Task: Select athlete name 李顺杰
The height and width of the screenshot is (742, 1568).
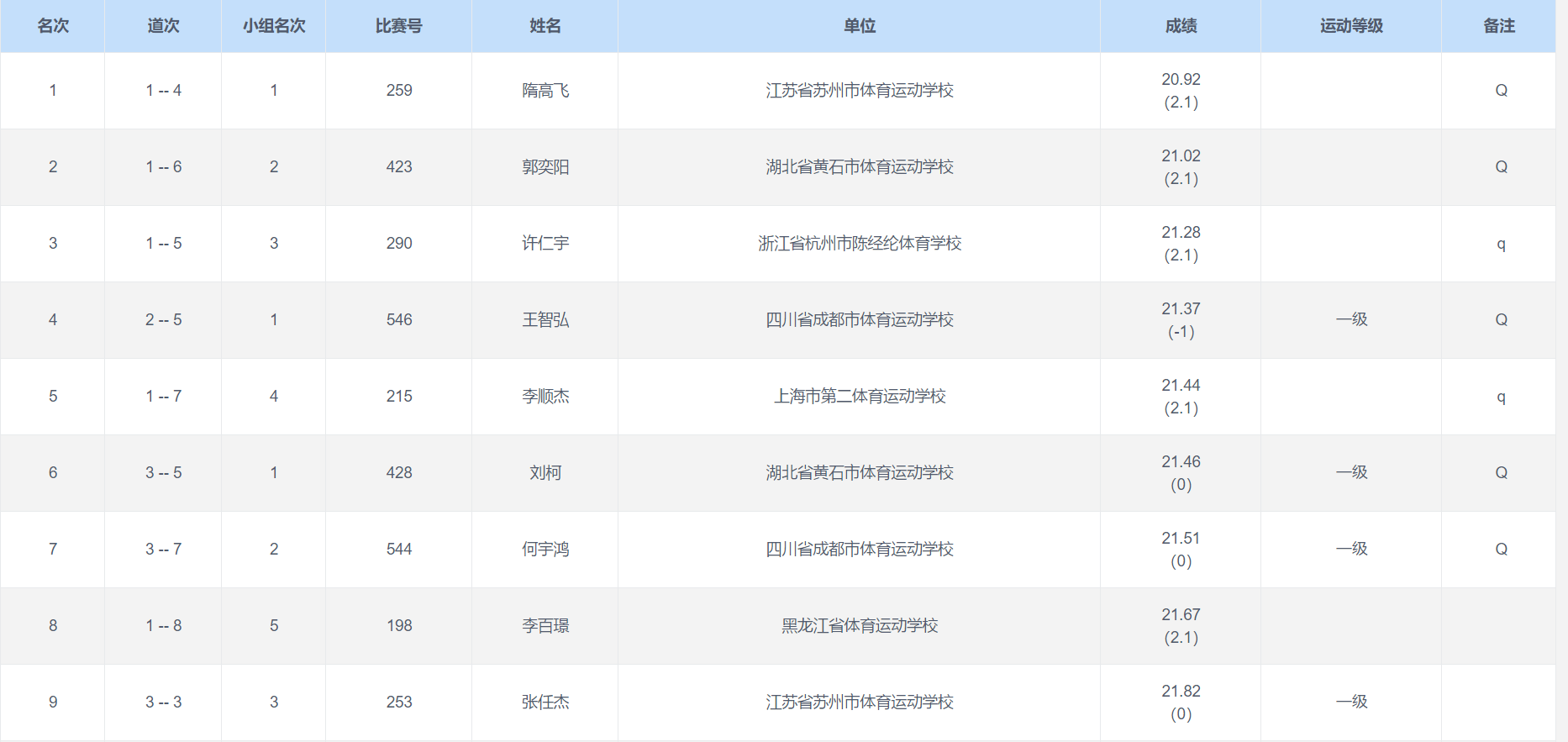Action: [x=545, y=397]
